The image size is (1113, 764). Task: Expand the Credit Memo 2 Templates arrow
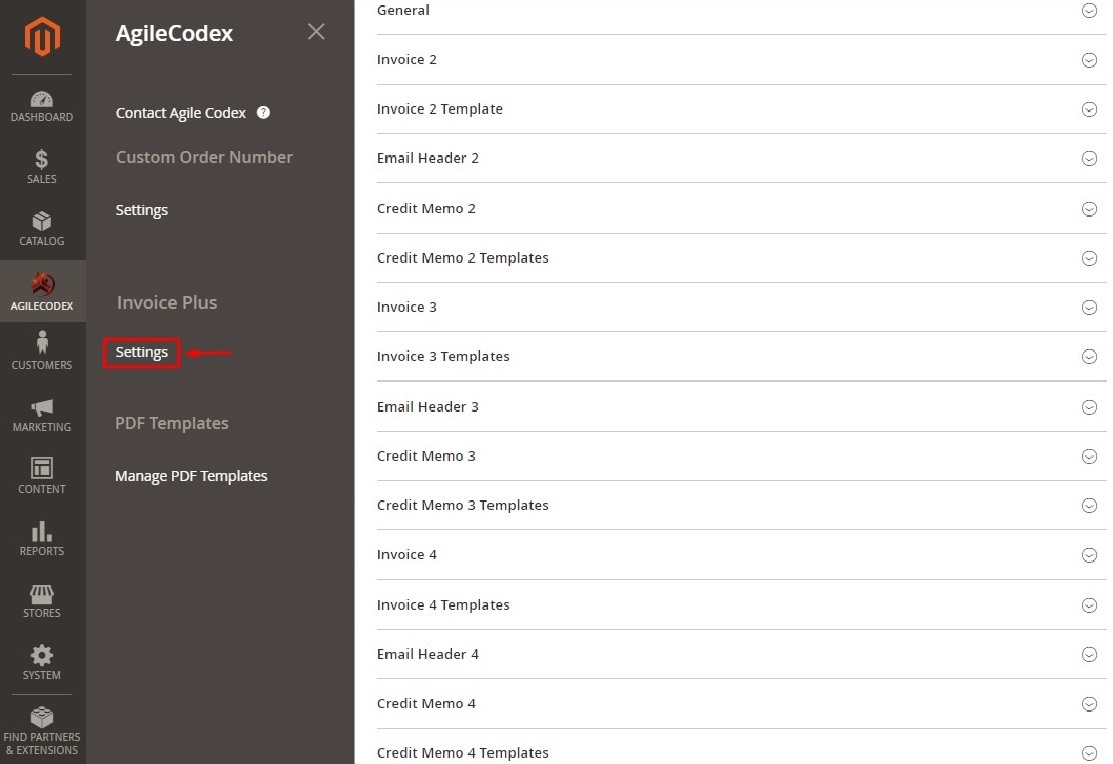1089,258
